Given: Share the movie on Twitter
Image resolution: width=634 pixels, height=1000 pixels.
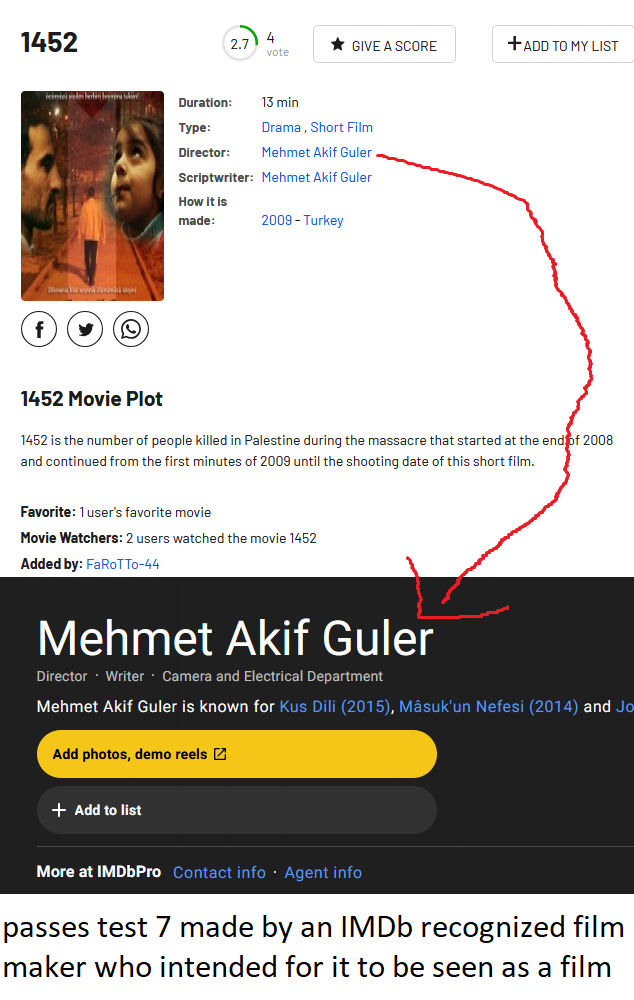Looking at the screenshot, I should click(x=85, y=329).
